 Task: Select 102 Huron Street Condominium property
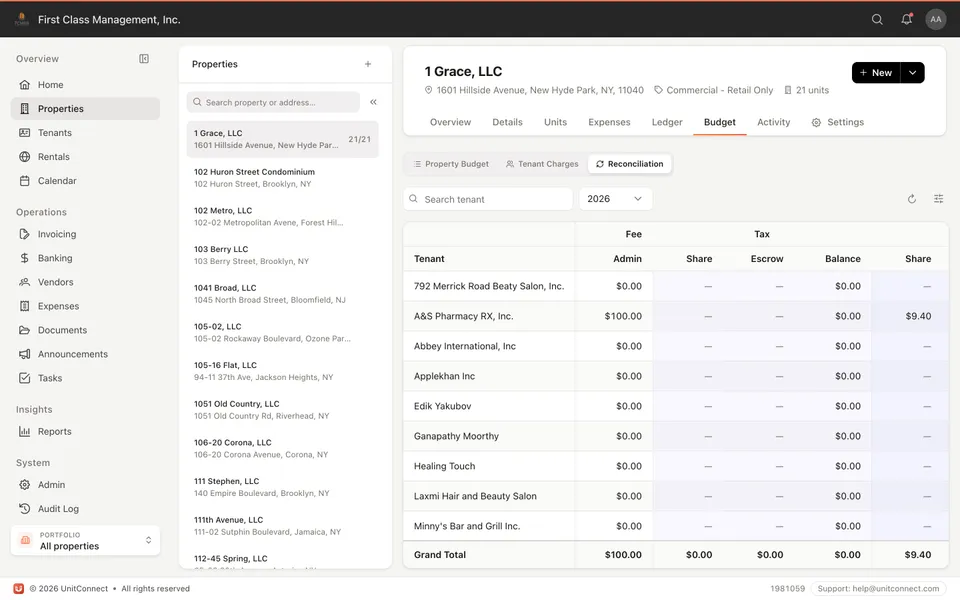pyautogui.click(x=282, y=178)
